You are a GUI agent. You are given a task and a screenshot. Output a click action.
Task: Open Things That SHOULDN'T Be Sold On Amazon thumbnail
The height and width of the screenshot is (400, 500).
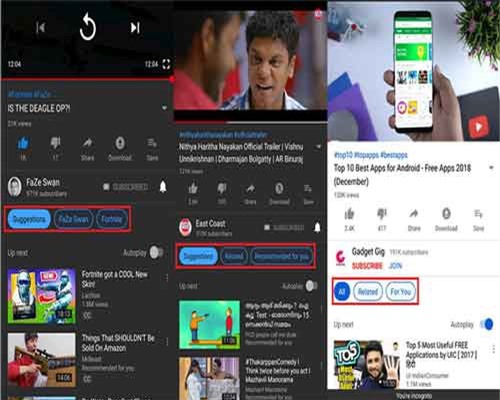[41, 360]
